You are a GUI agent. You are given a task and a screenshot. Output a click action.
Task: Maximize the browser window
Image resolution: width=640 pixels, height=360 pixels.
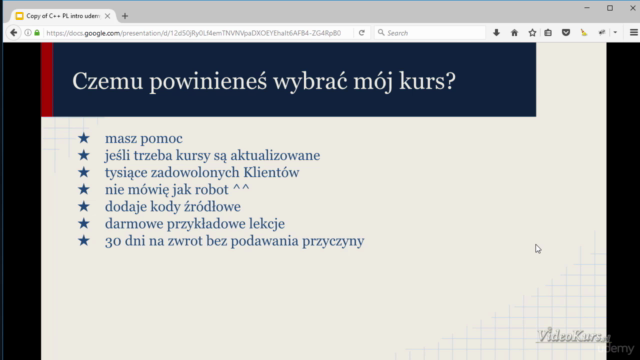610,8
